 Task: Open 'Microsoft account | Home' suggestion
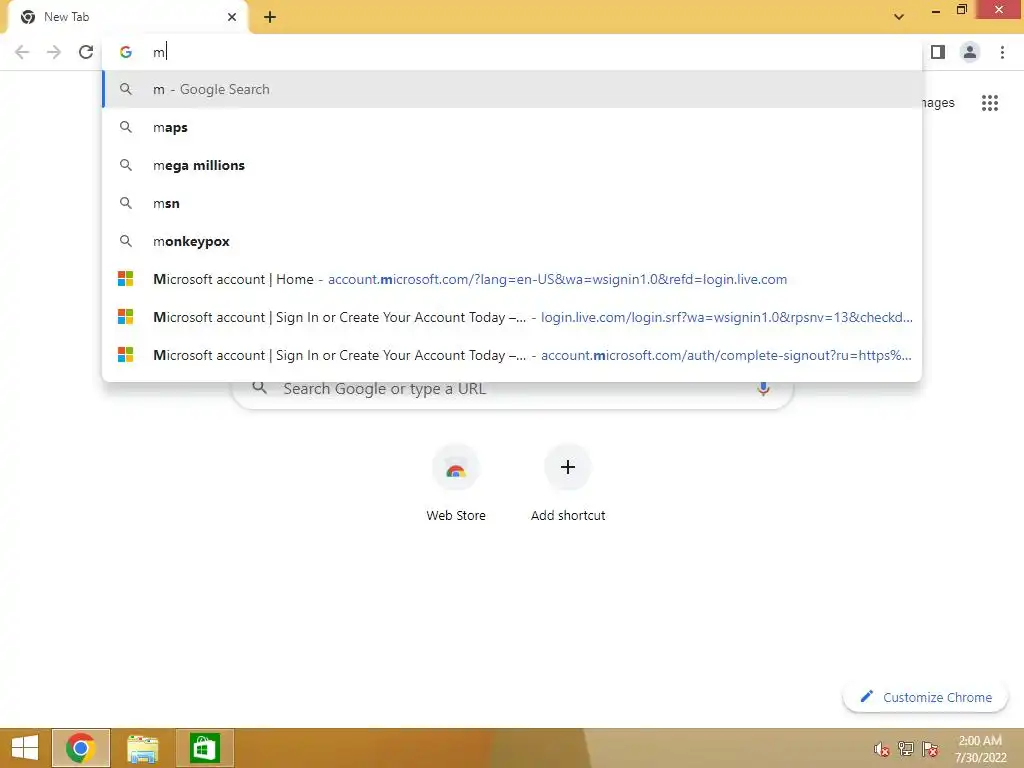click(512, 279)
